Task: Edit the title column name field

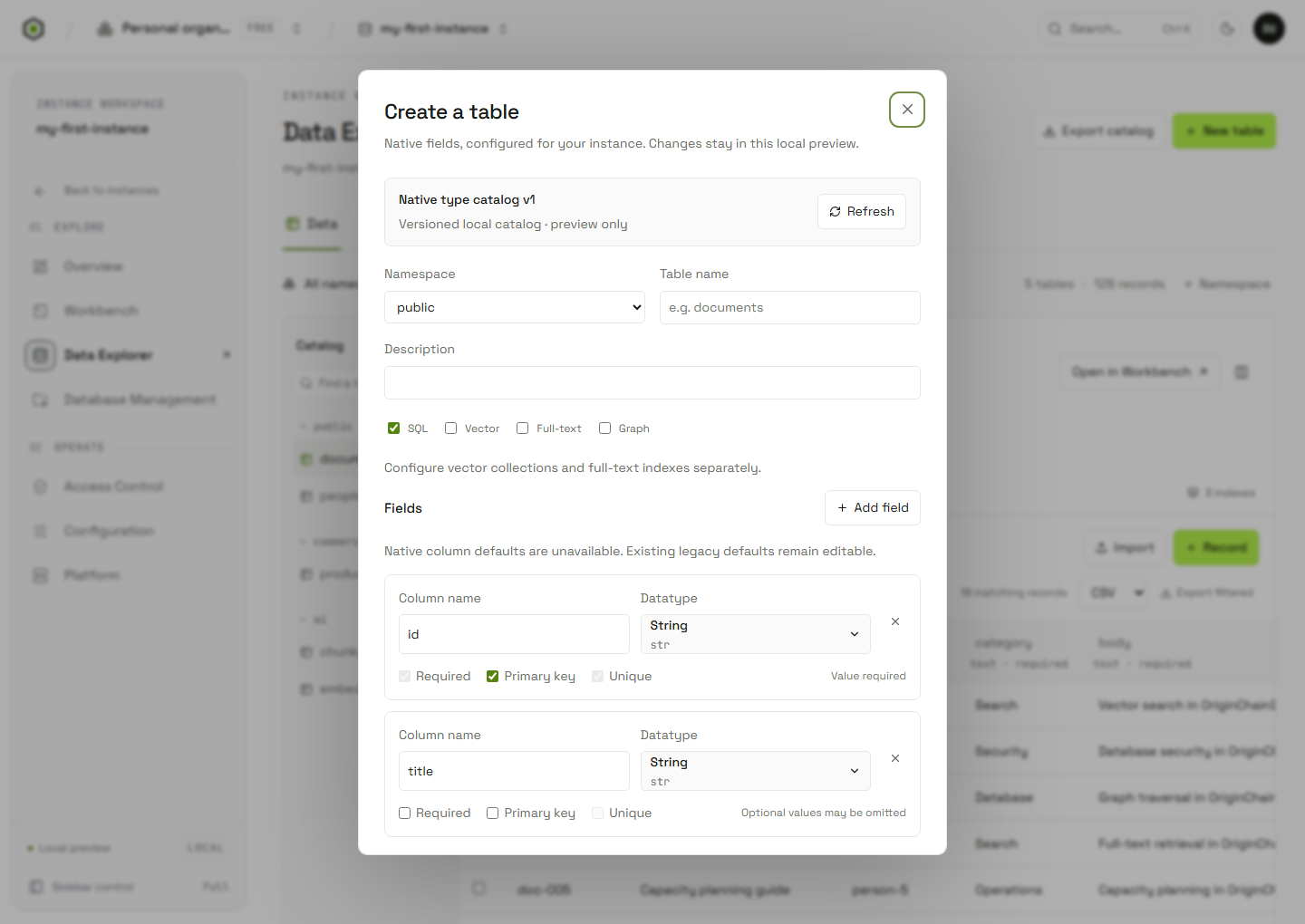Action: pyautogui.click(x=514, y=771)
